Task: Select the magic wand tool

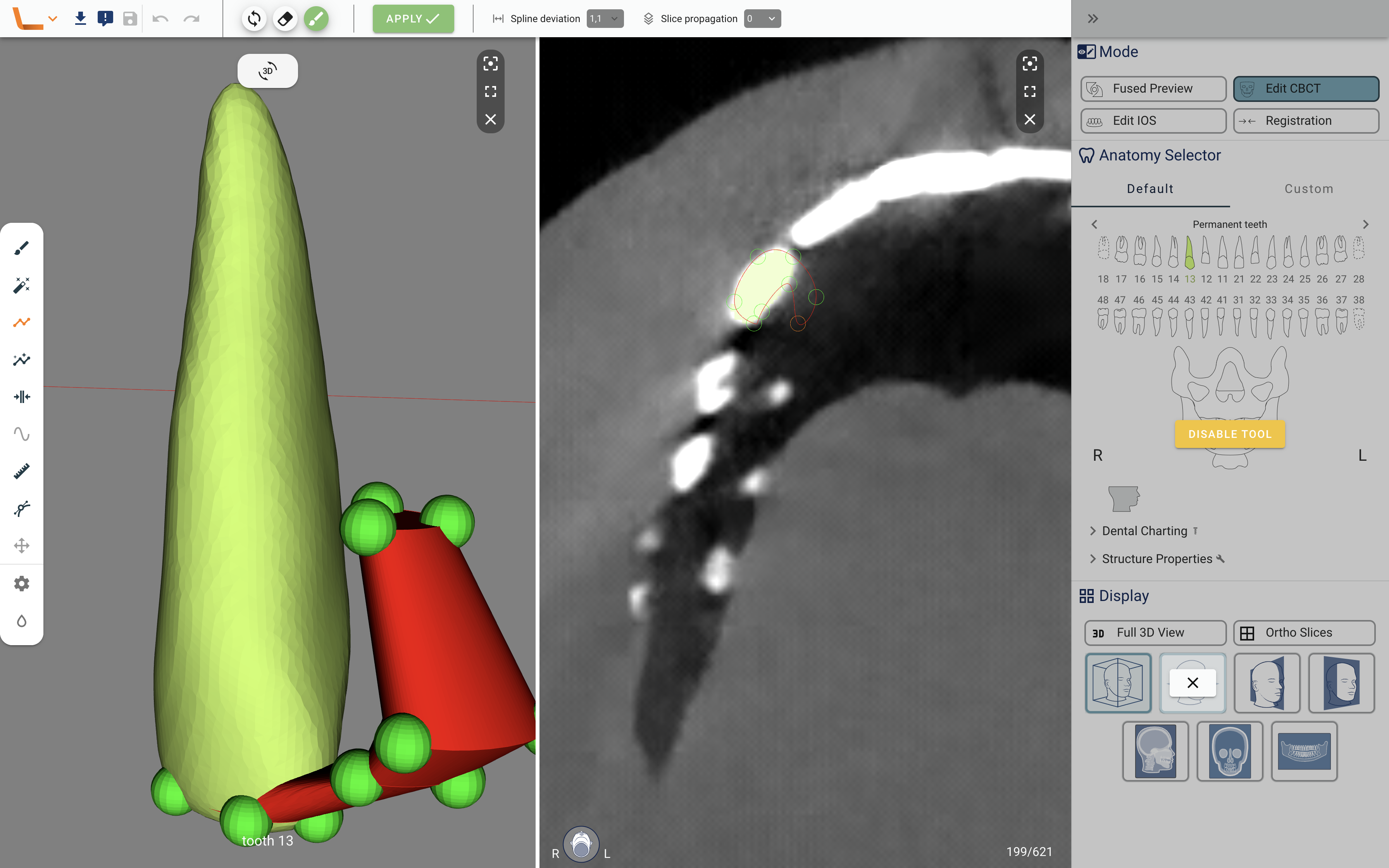Action: pyautogui.click(x=21, y=285)
